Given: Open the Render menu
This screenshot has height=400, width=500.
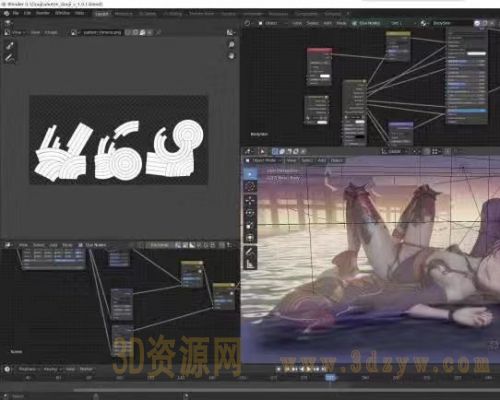Looking at the screenshot, I should [x=43, y=13].
